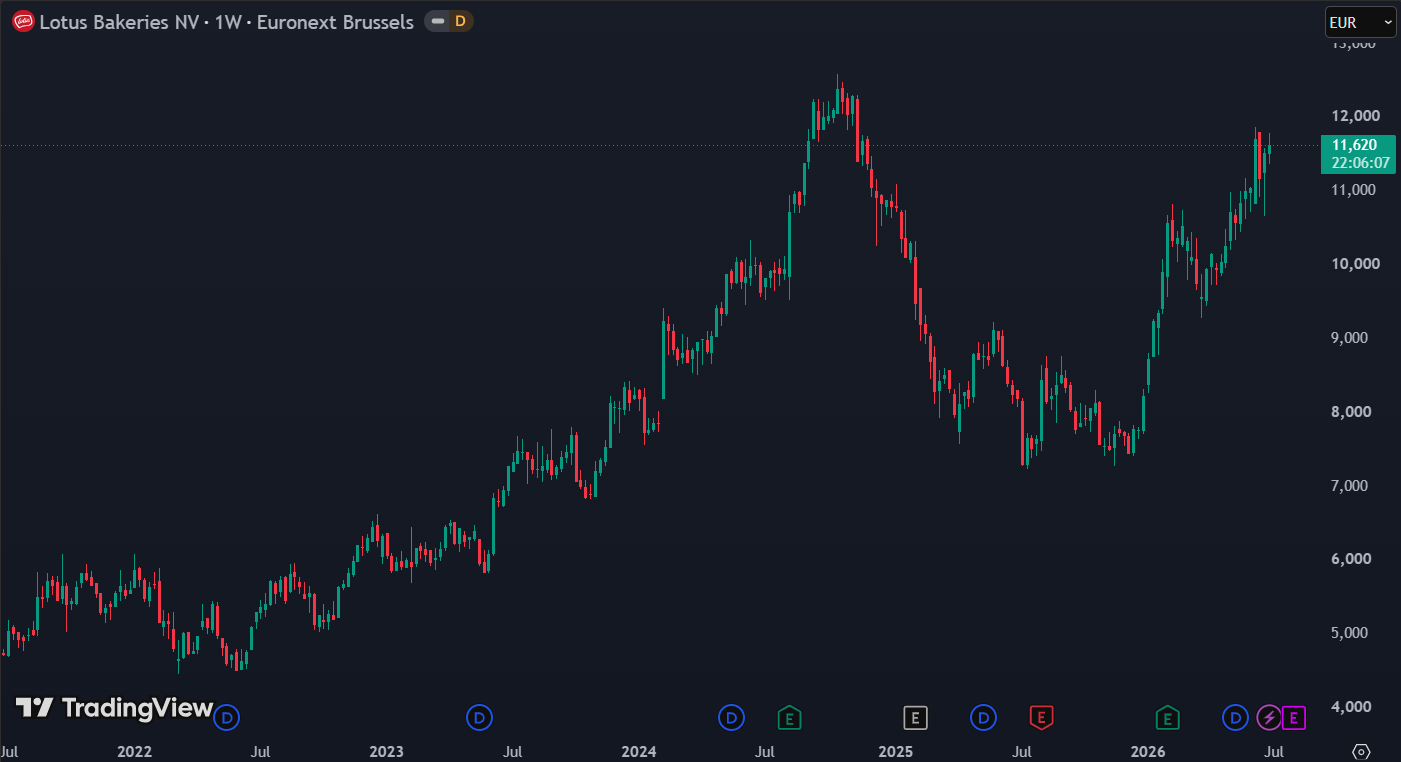Screen dimensions: 1401x762
Task: Click the dividend marker before Jul 2024
Action: point(732,717)
